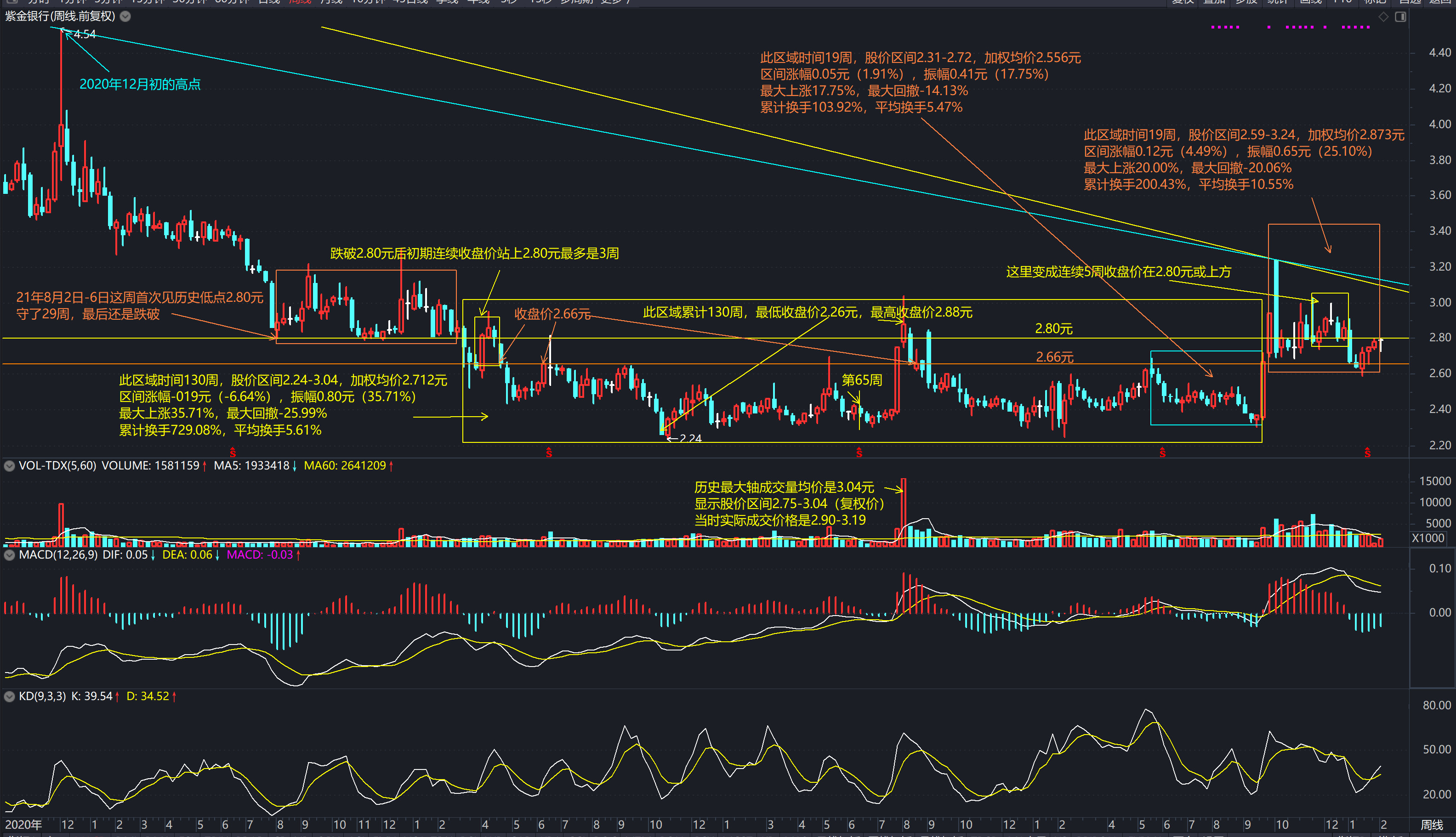Select the 2020年12月初的高点 annotation

pyautogui.click(x=140, y=85)
